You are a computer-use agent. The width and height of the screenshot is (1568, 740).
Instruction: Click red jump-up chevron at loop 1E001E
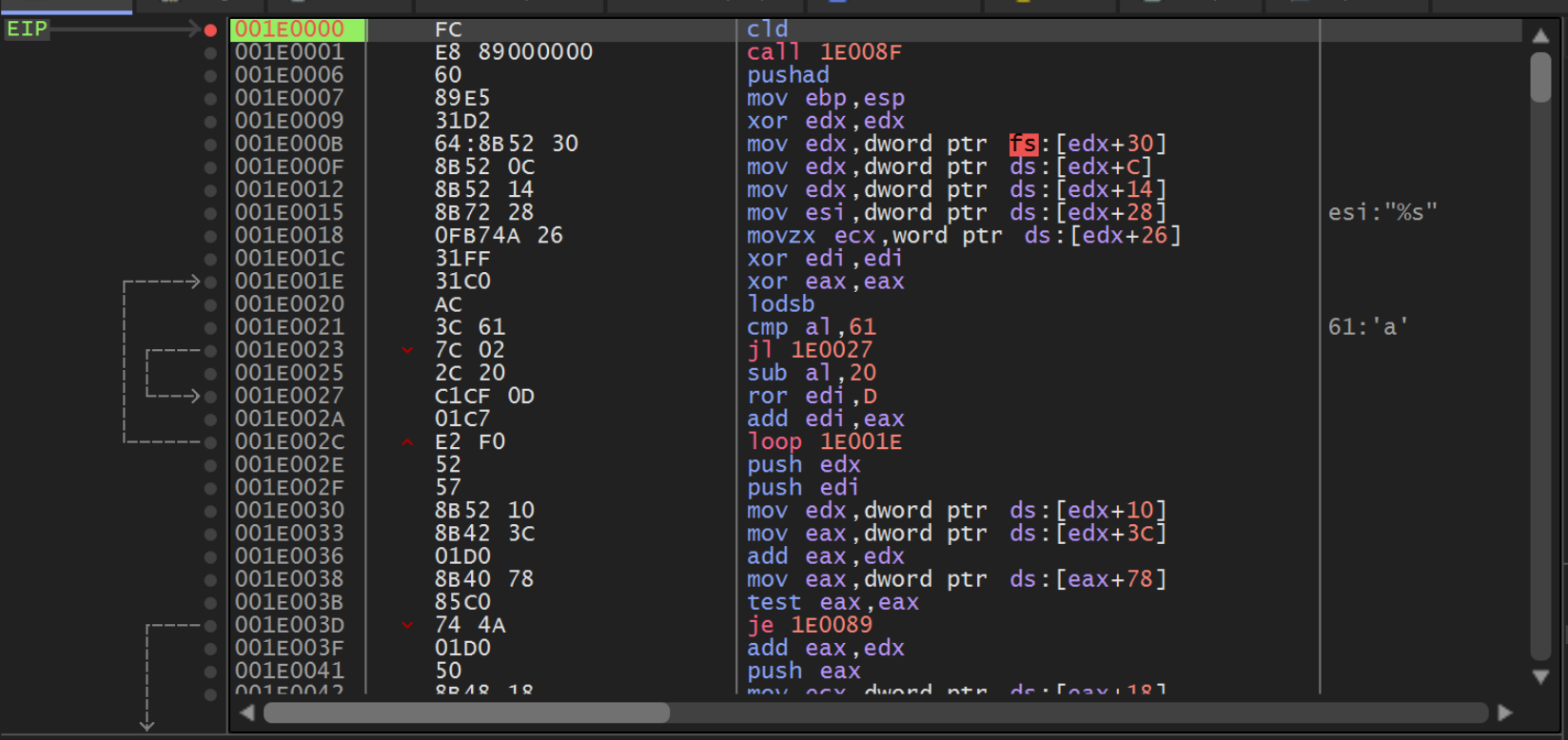tap(407, 442)
